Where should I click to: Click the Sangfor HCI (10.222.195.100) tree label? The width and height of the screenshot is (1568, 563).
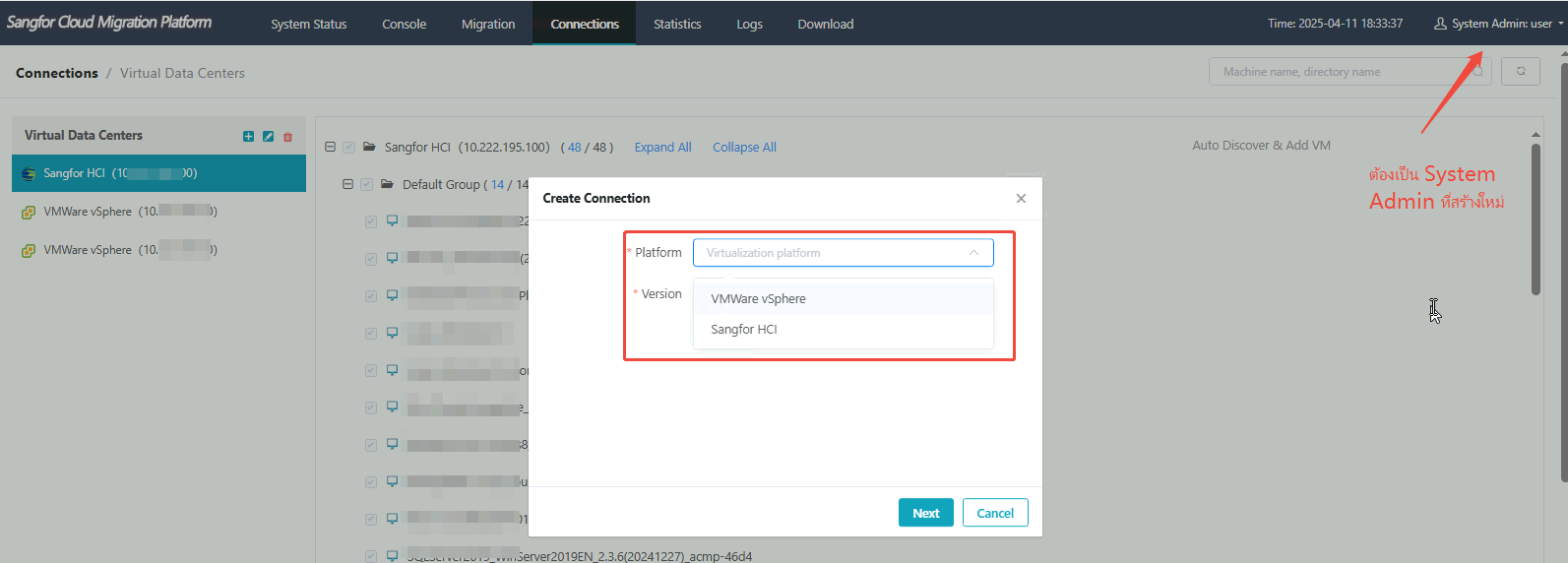tap(467, 147)
